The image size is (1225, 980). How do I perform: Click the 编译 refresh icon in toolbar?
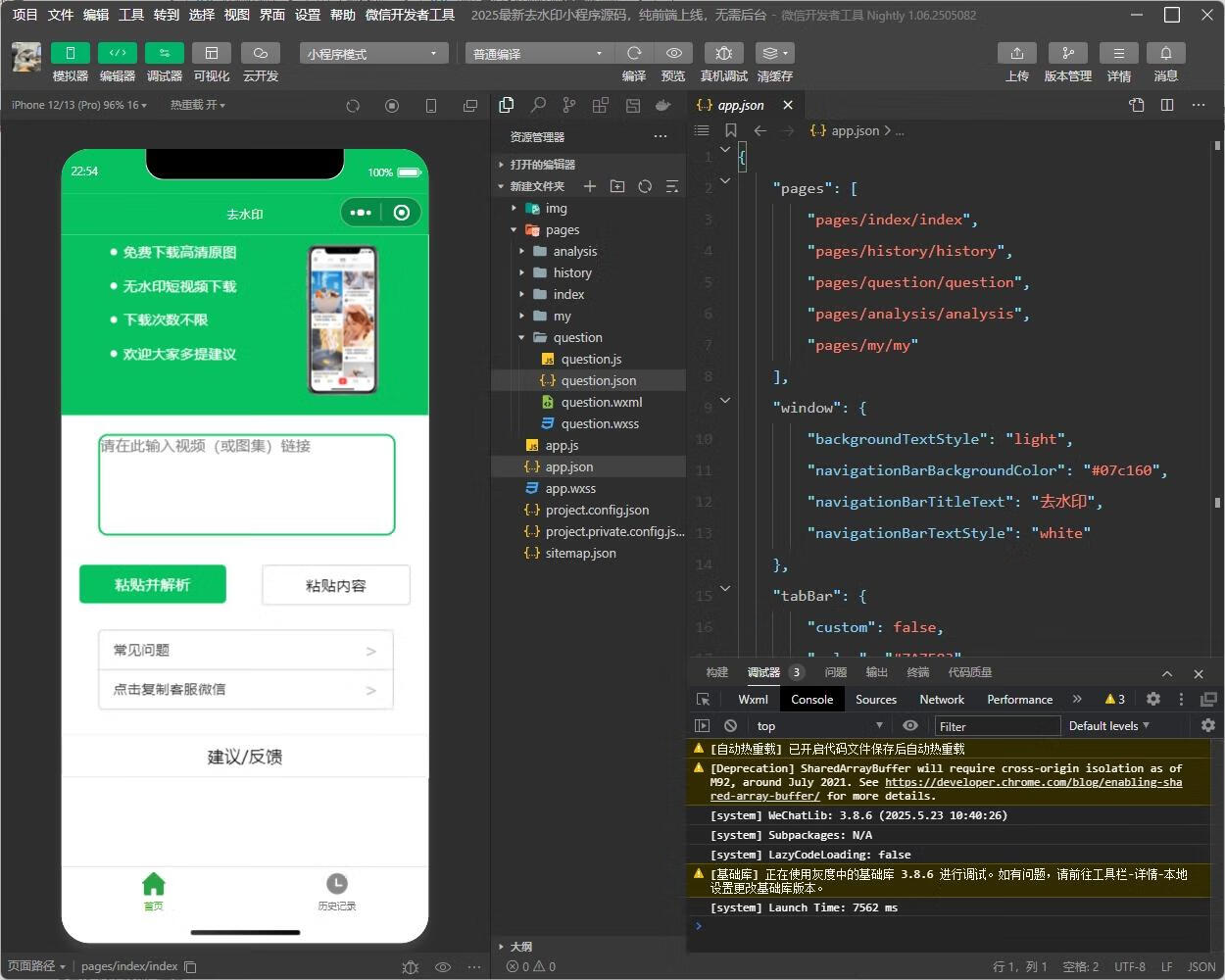click(634, 53)
